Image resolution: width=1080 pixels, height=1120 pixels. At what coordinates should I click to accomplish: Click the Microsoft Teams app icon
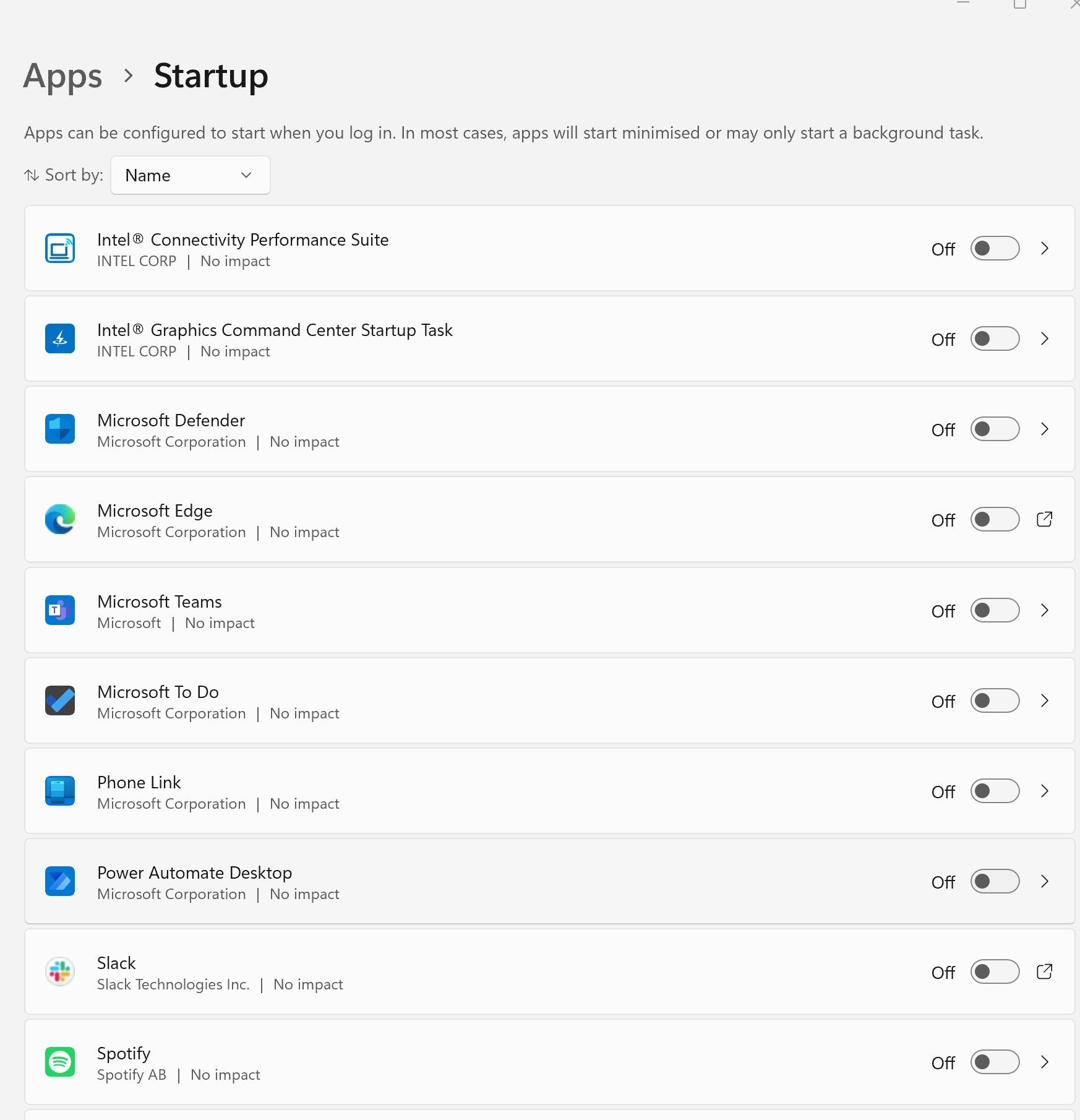click(x=60, y=610)
